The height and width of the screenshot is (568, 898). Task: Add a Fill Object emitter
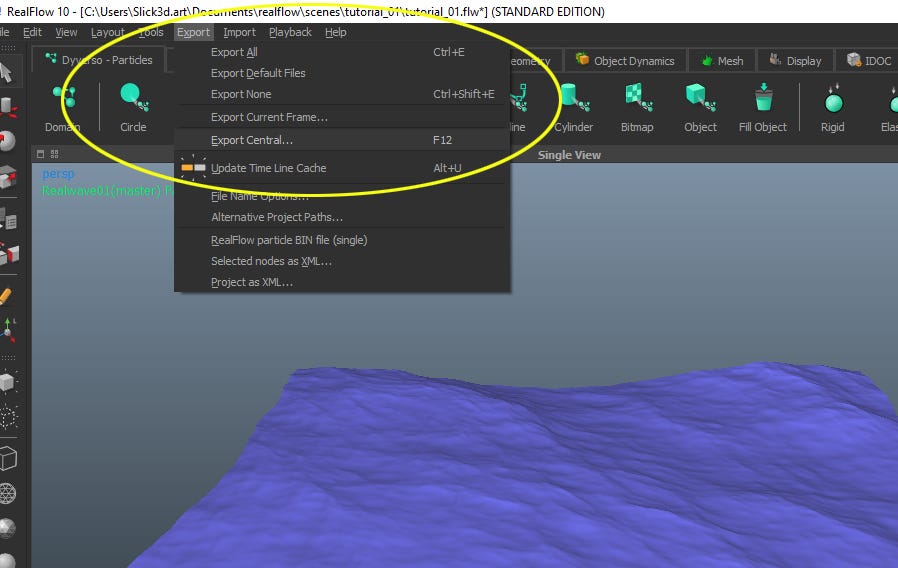point(763,108)
